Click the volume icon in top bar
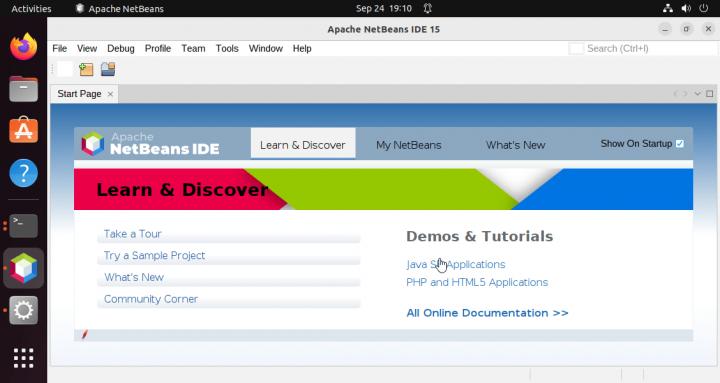 [x=686, y=8]
